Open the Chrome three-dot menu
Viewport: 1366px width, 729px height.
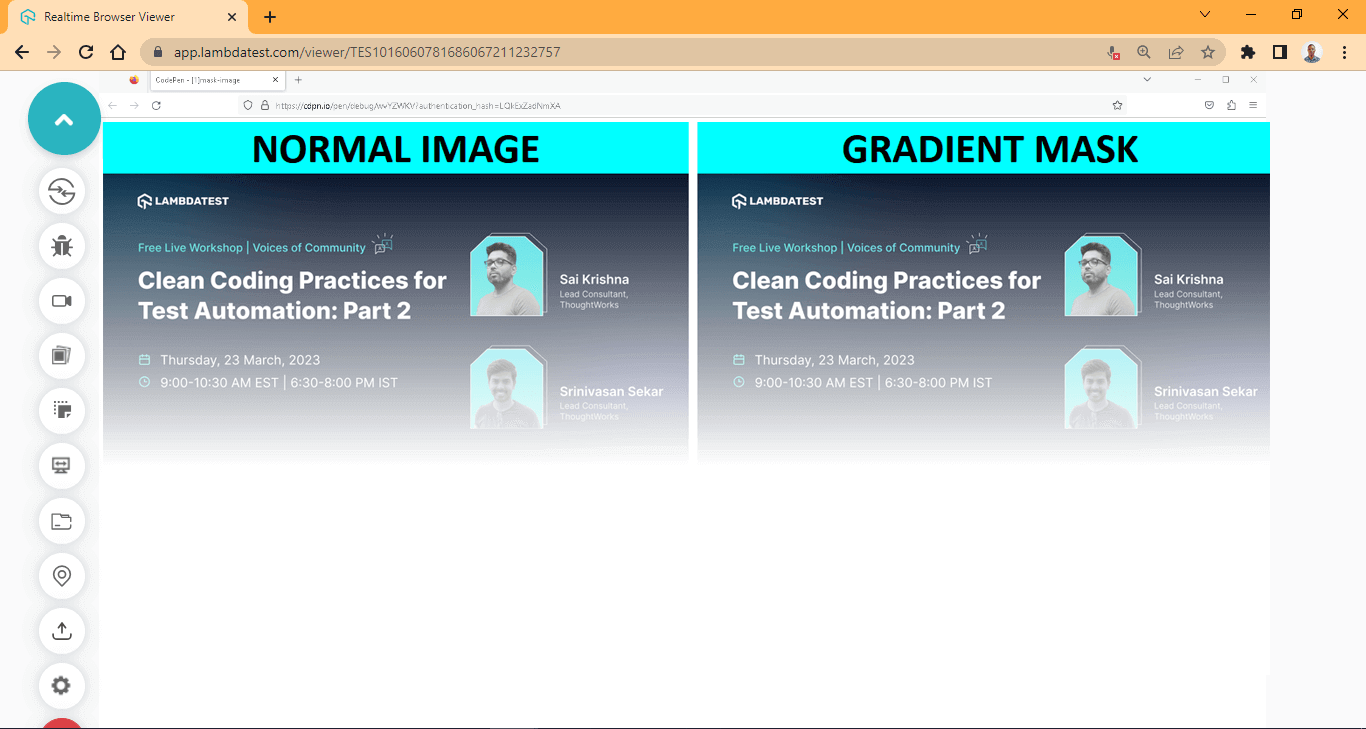pos(1343,52)
